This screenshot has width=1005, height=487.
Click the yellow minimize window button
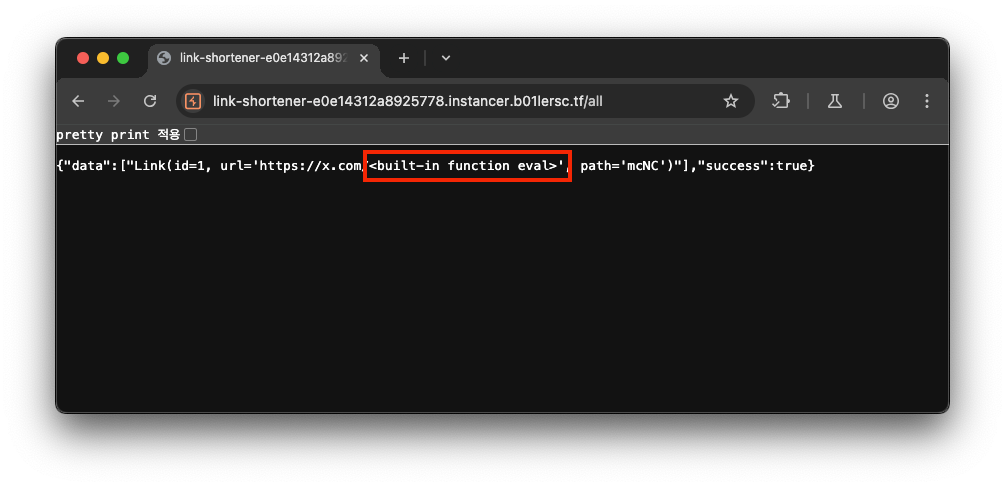point(103,58)
